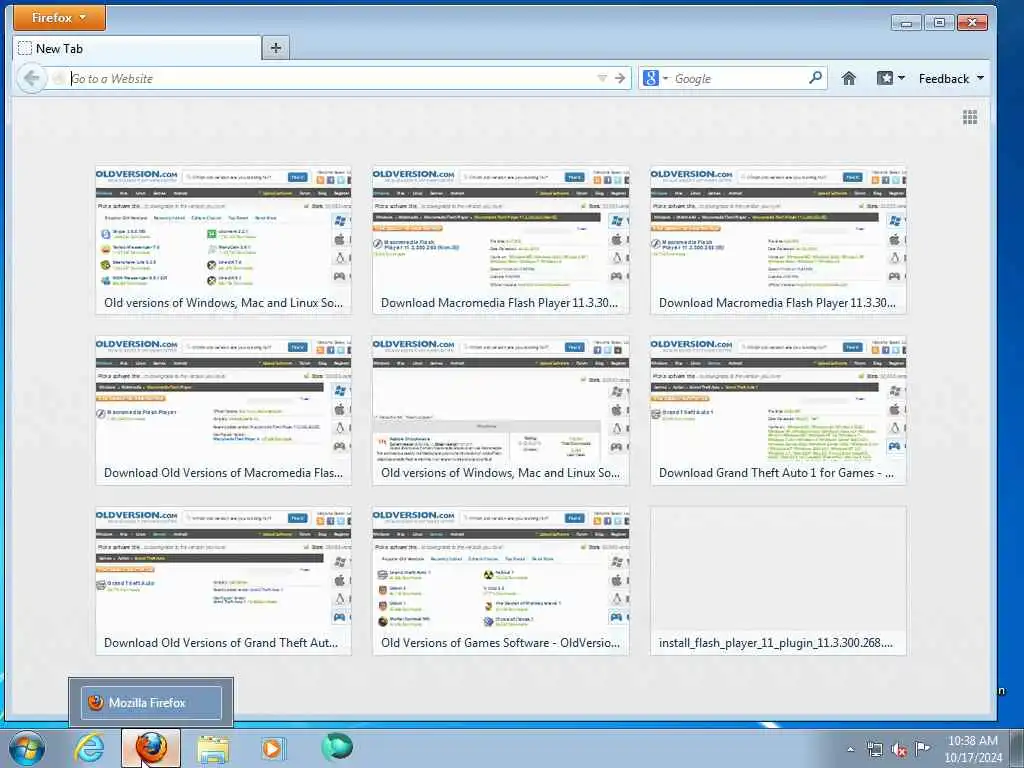Open center 'Old versions of Windows, Mac and Linux' tile
Viewport: 1024px width, 768px height.
pyautogui.click(x=501, y=410)
